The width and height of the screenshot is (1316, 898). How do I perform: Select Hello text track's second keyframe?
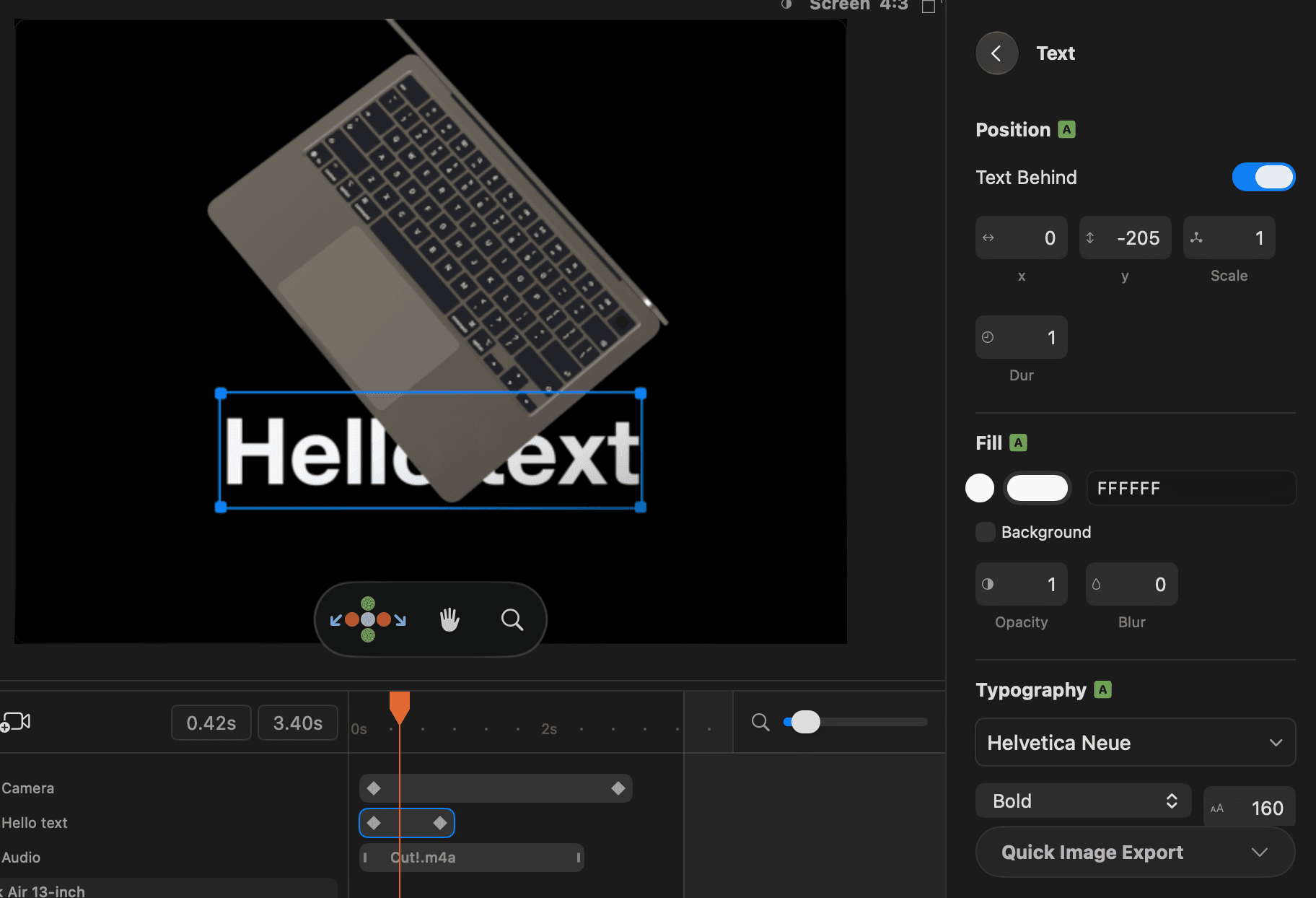click(440, 823)
